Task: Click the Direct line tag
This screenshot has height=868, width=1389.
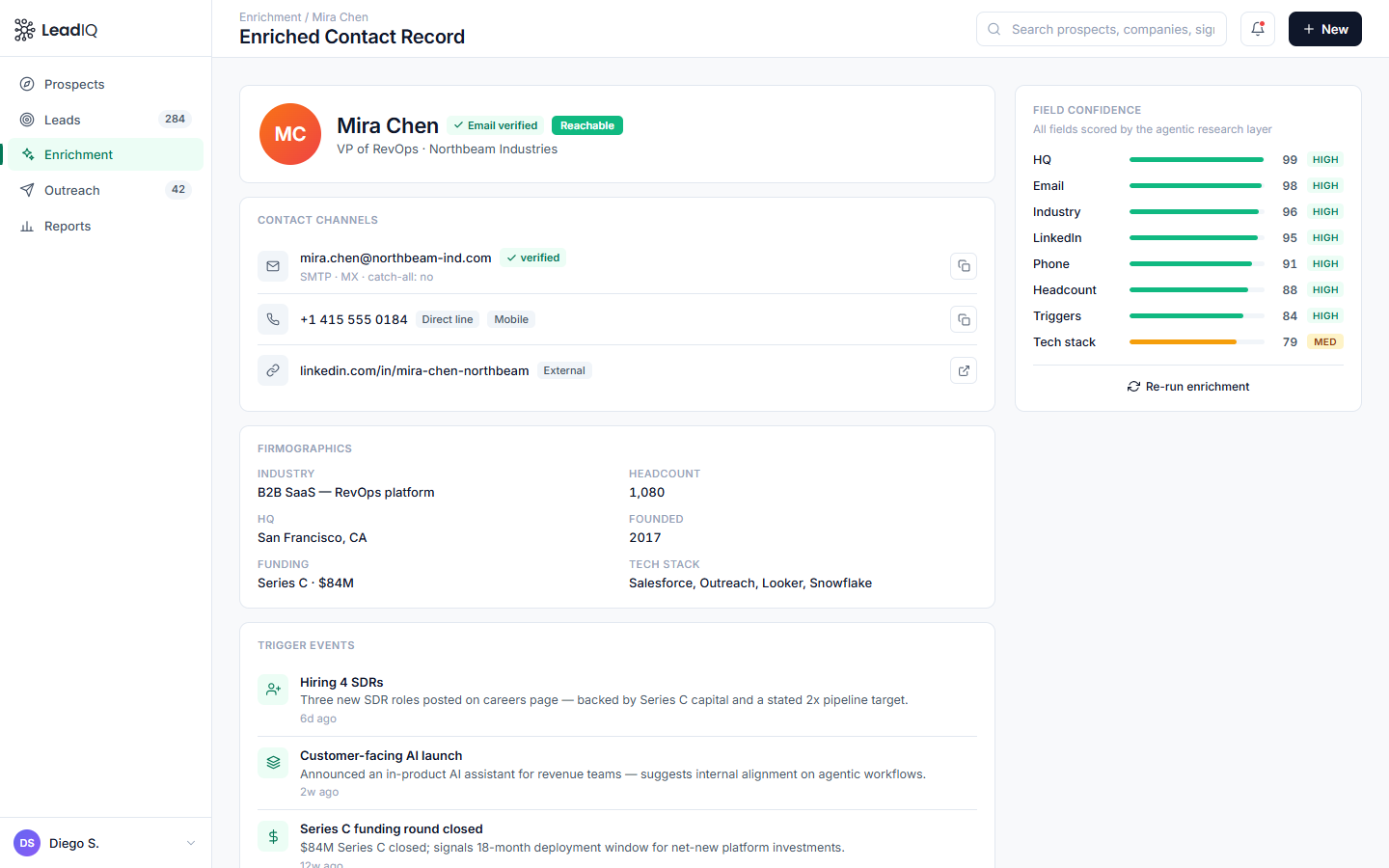Action: click(448, 319)
